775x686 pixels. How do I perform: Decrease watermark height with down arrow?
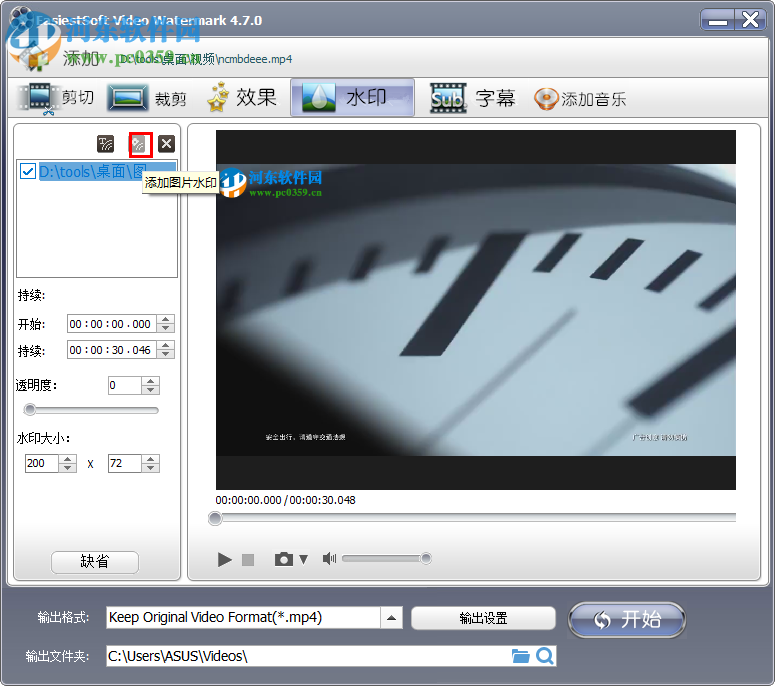click(150, 468)
